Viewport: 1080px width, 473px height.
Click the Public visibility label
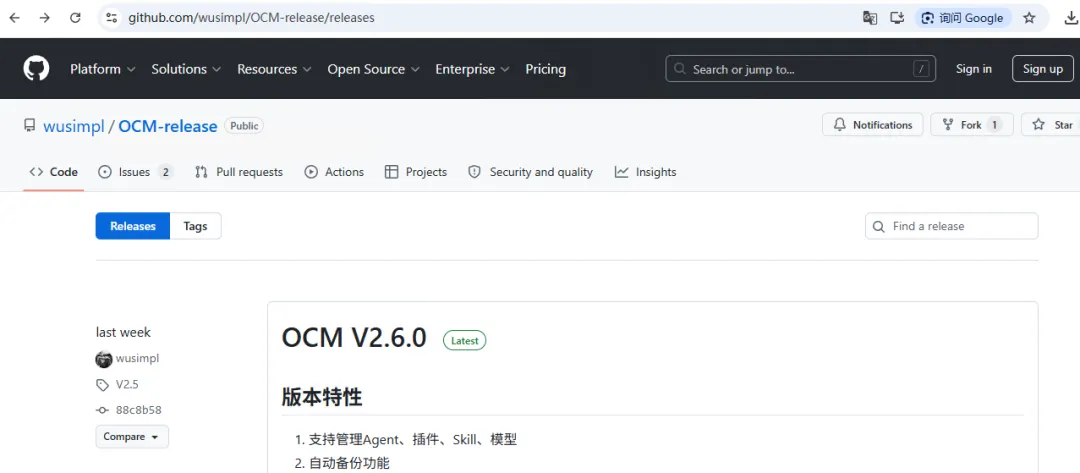click(244, 126)
